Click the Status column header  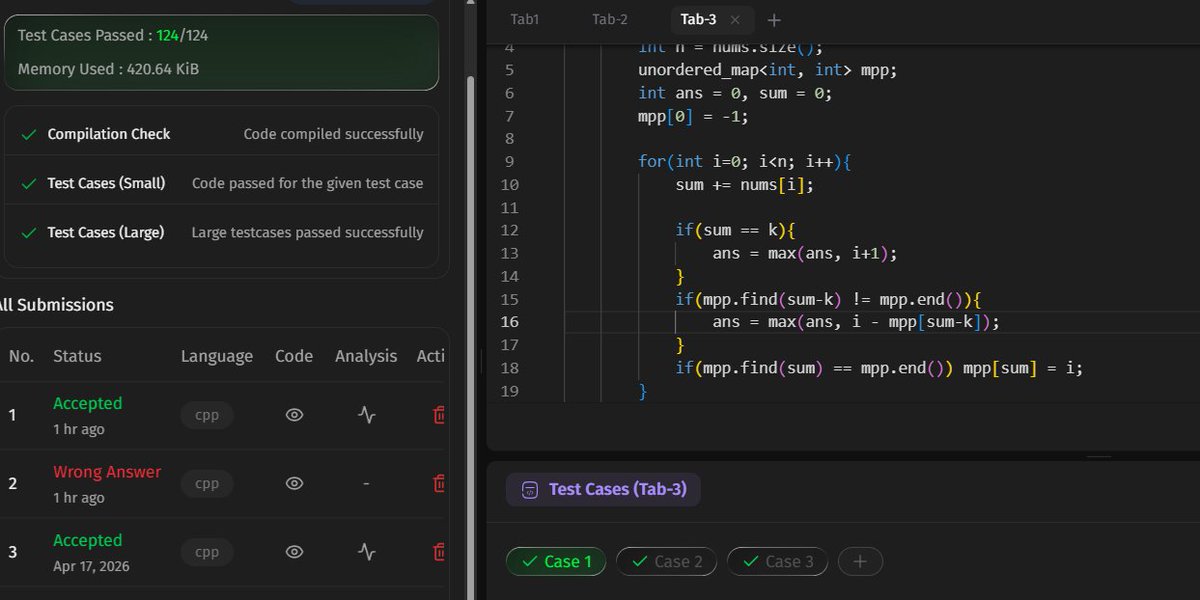[x=77, y=356]
